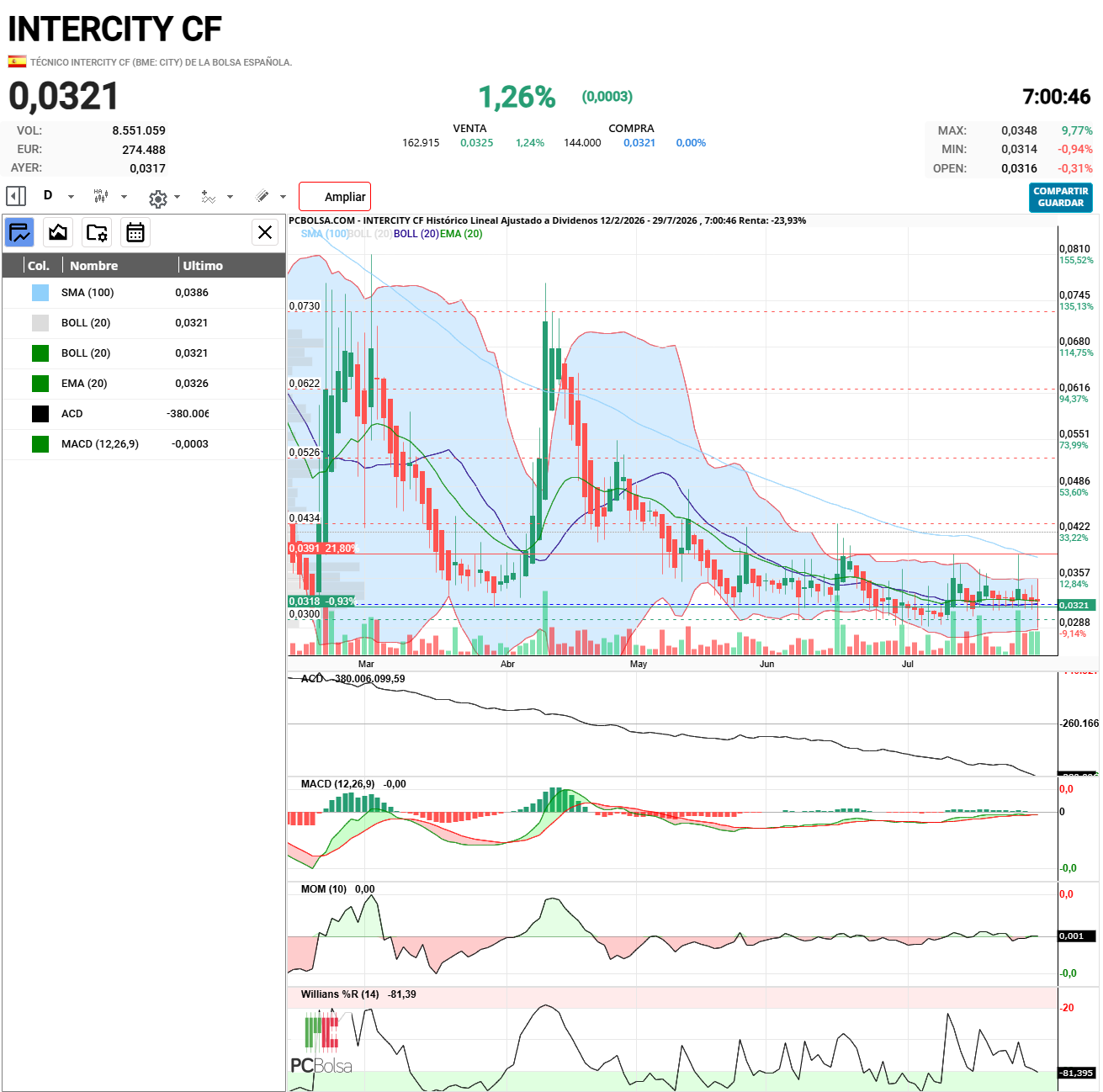Click the green 0,0318 -0,93% price label

321,602
